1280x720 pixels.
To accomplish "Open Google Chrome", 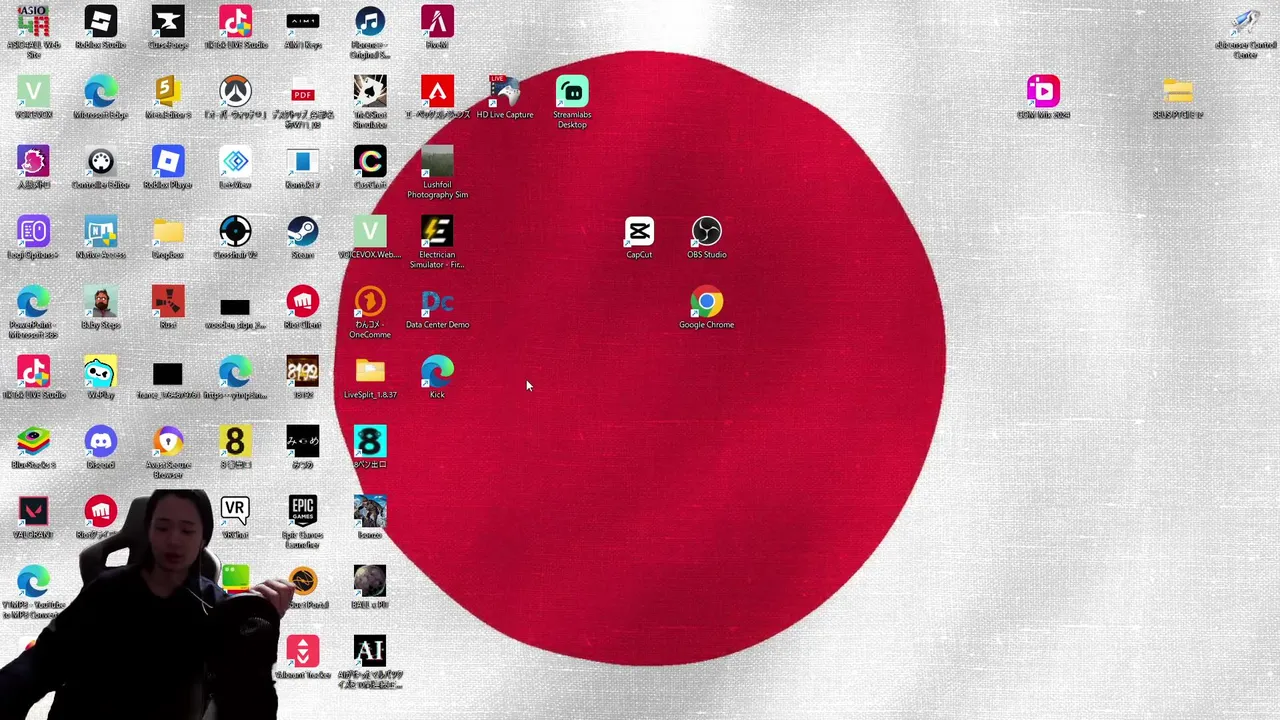I will (706, 302).
